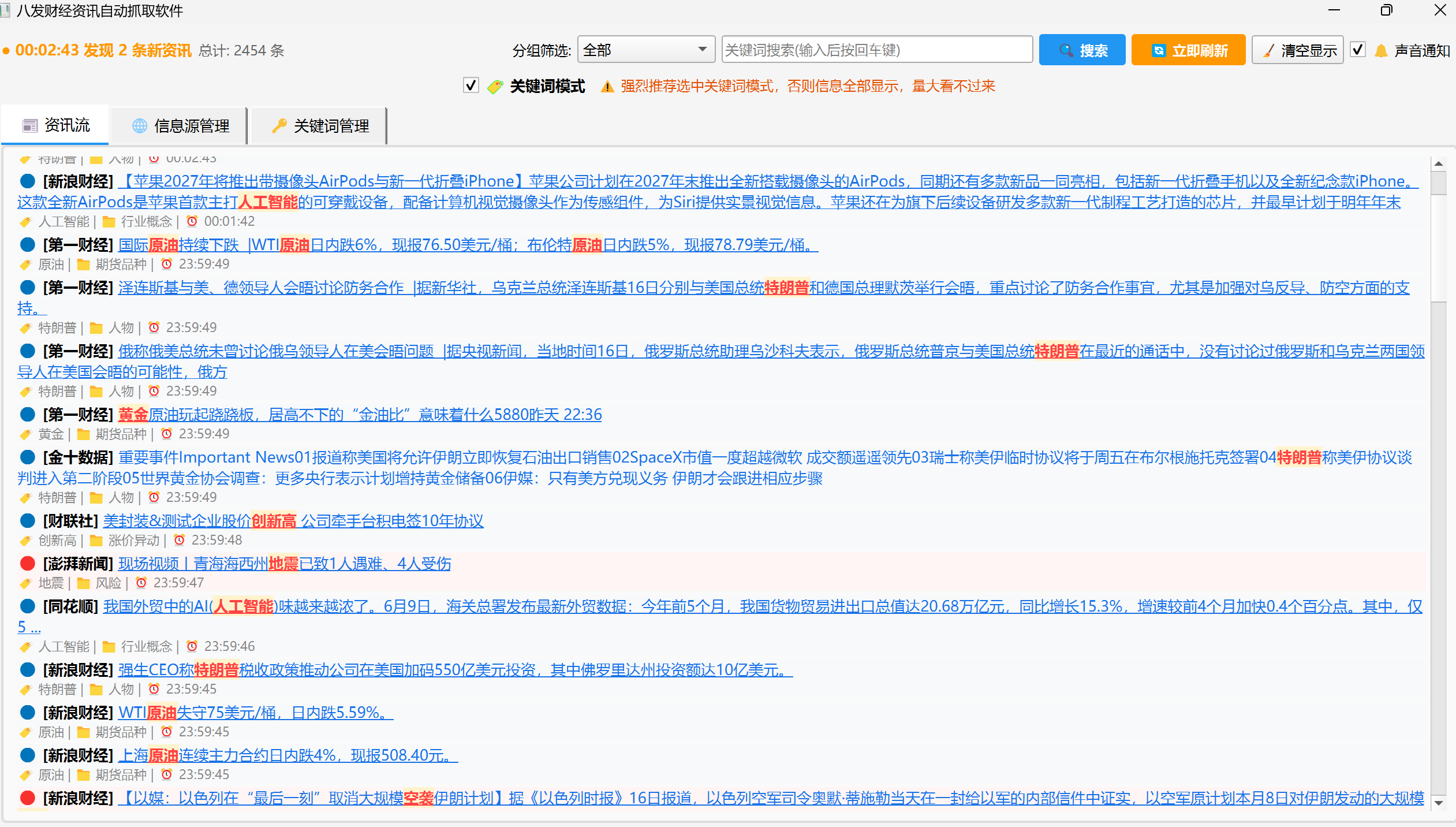Toggle the 声音通知 checkbox

click(x=1358, y=50)
